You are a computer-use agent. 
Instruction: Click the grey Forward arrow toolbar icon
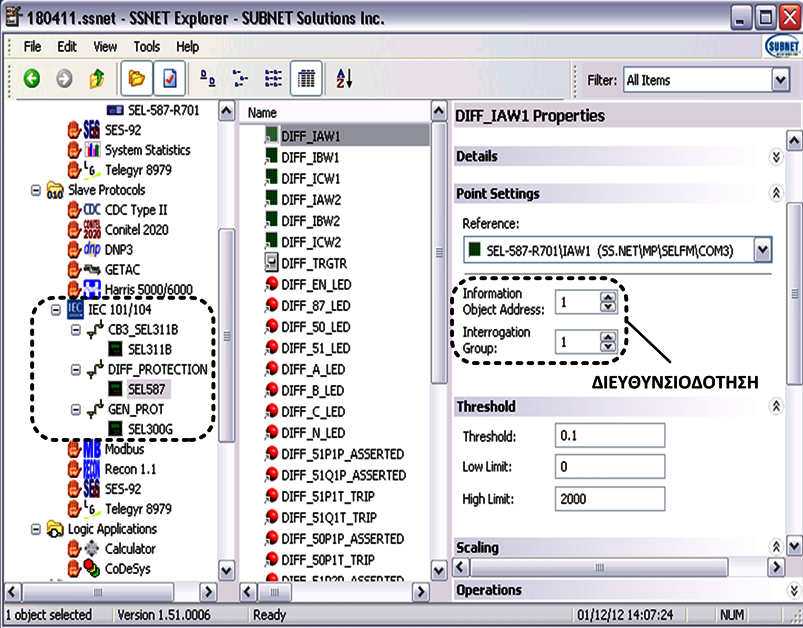(x=64, y=78)
